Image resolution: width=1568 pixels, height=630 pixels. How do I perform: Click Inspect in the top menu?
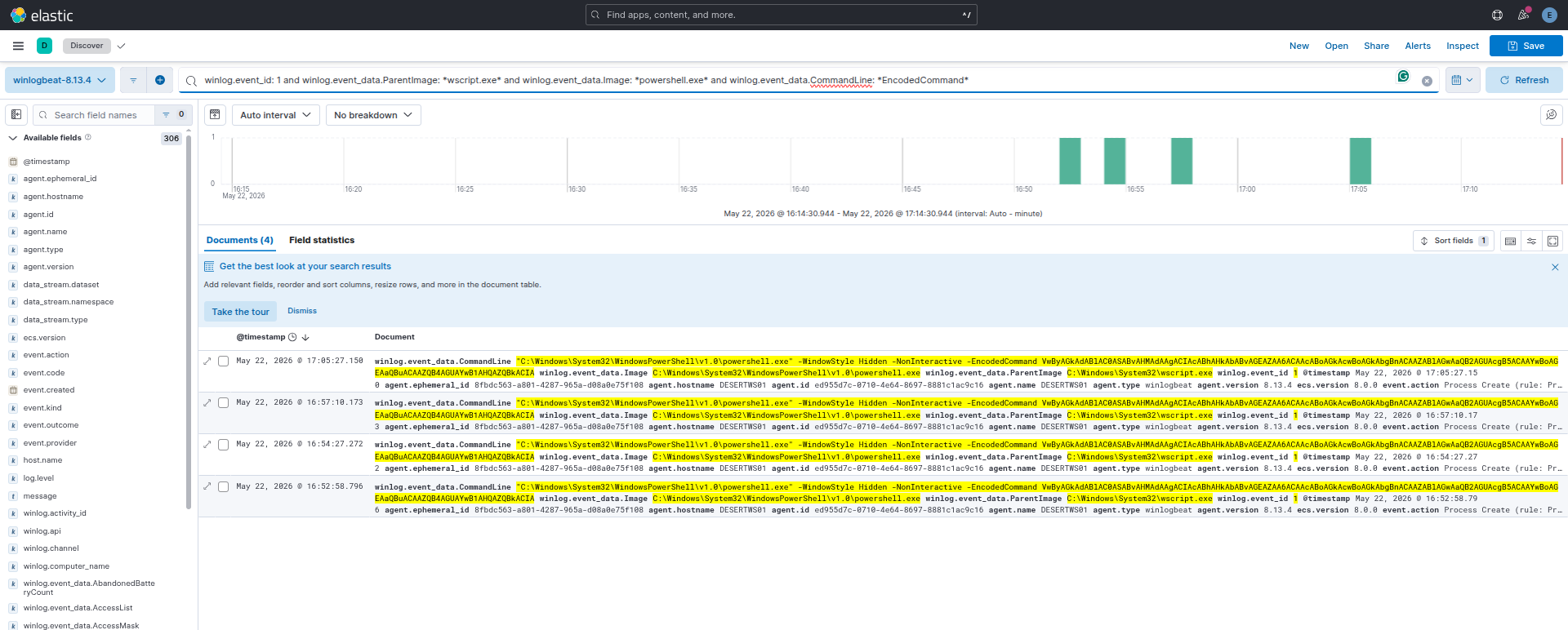[1463, 46]
